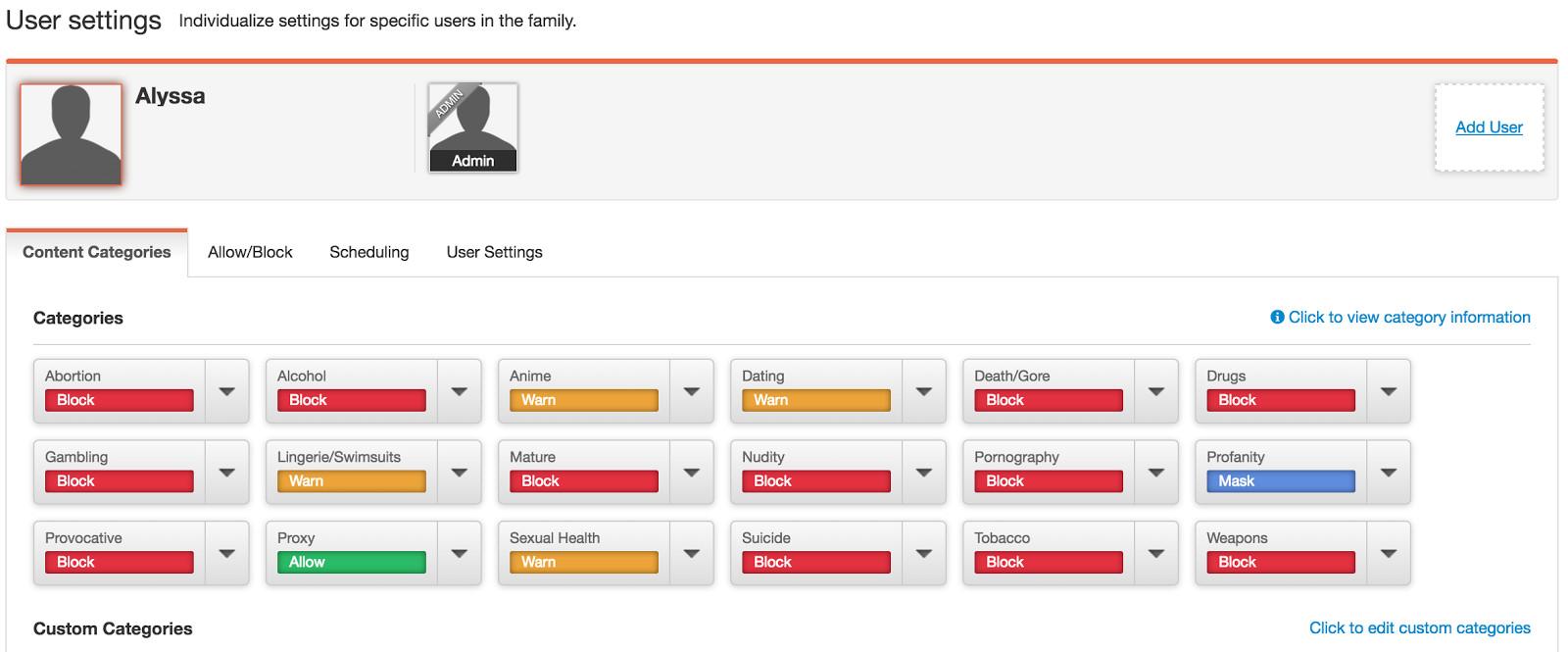The image size is (1568, 652).
Task: Go to the User Settings tab
Action: point(494,252)
